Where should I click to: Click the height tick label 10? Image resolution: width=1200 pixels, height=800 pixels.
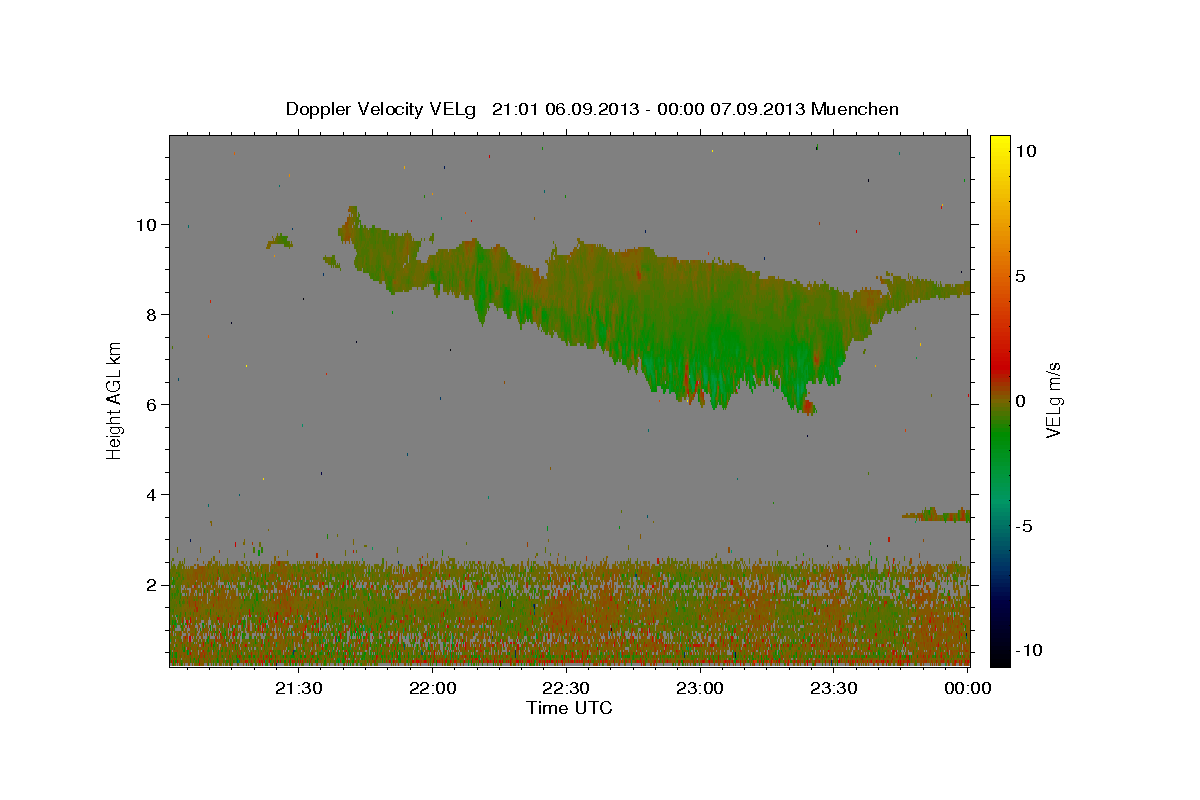pos(146,225)
